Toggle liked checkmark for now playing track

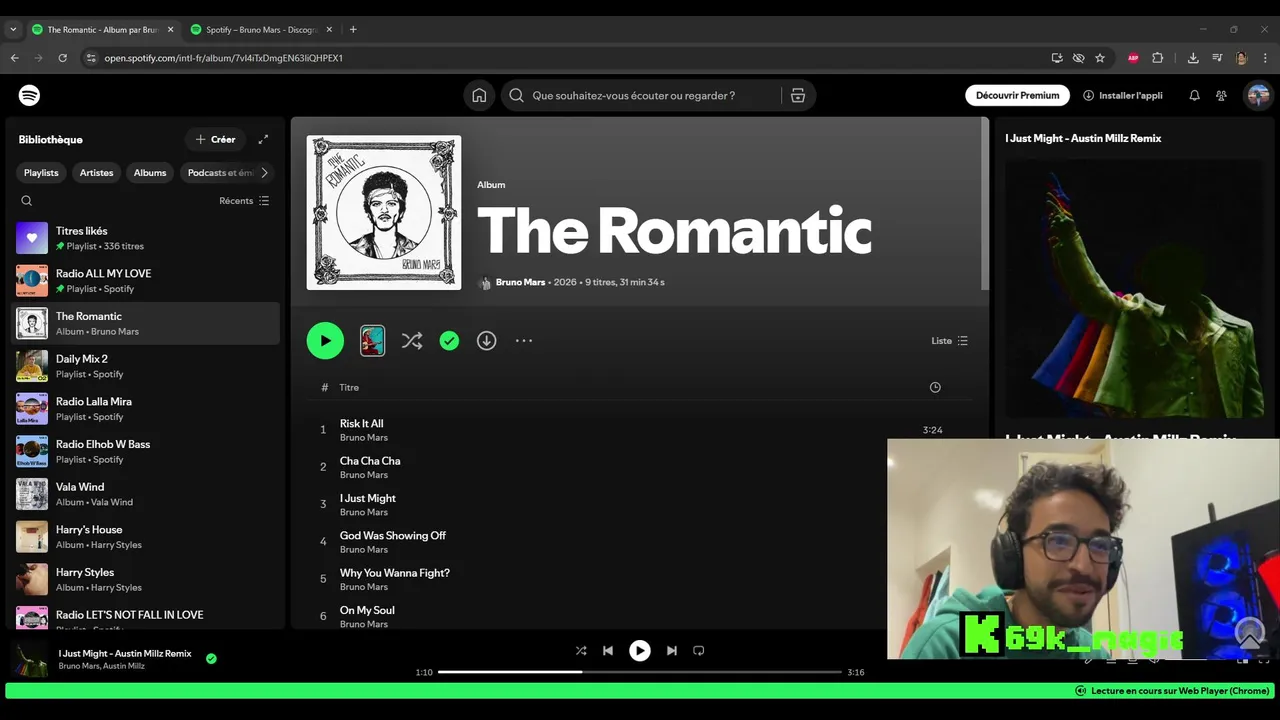pyautogui.click(x=211, y=658)
